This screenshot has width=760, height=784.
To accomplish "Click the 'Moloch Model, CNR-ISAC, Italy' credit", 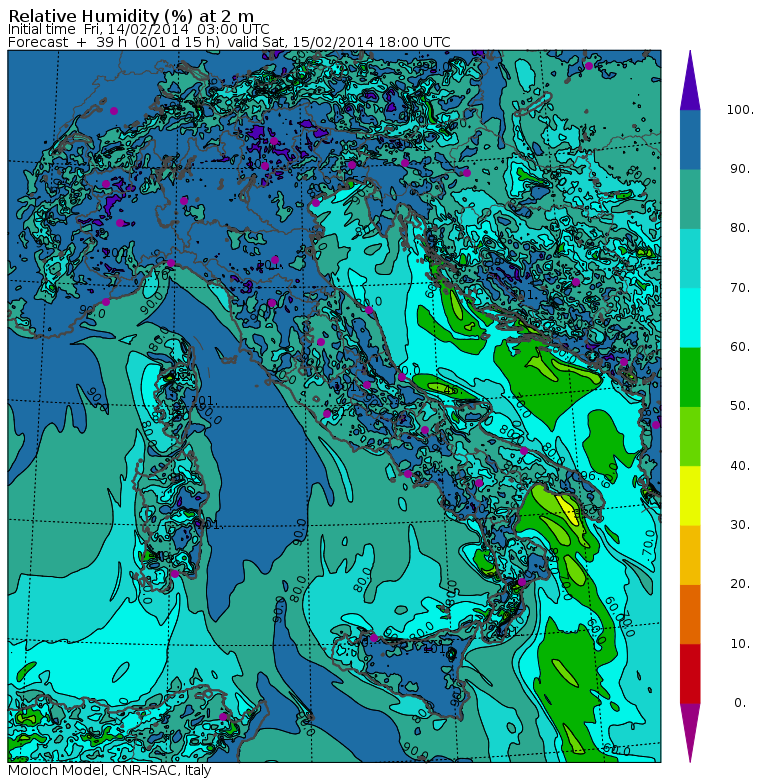I will click(110, 770).
